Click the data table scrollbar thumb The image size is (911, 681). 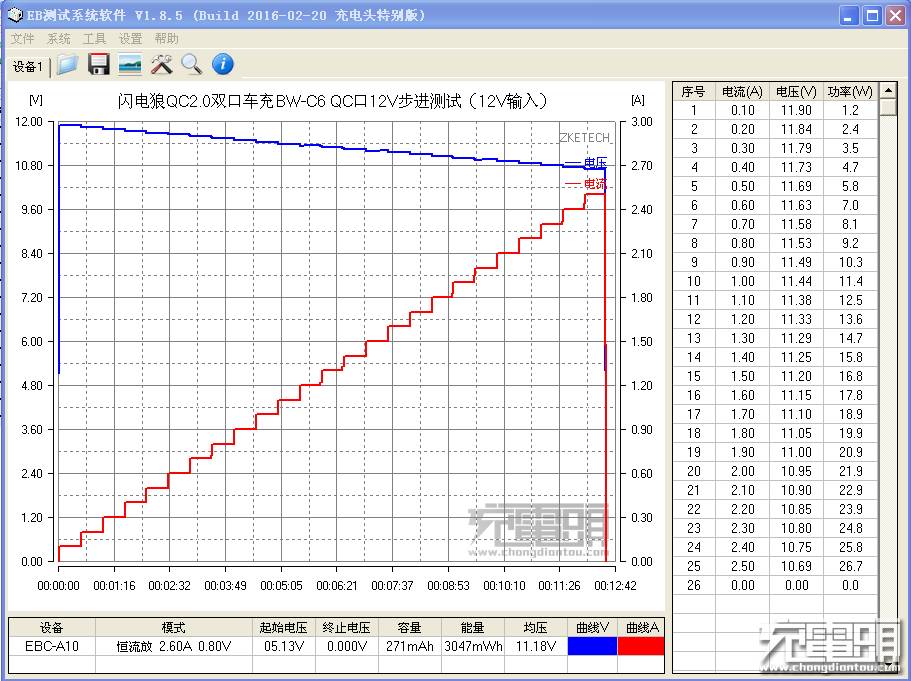click(x=888, y=107)
